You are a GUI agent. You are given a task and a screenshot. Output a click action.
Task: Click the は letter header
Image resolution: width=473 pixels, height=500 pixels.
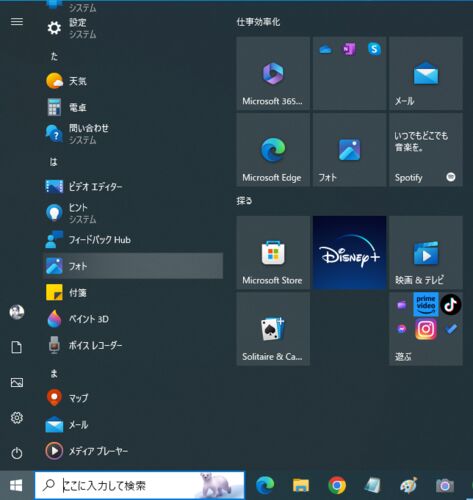[x=53, y=162]
